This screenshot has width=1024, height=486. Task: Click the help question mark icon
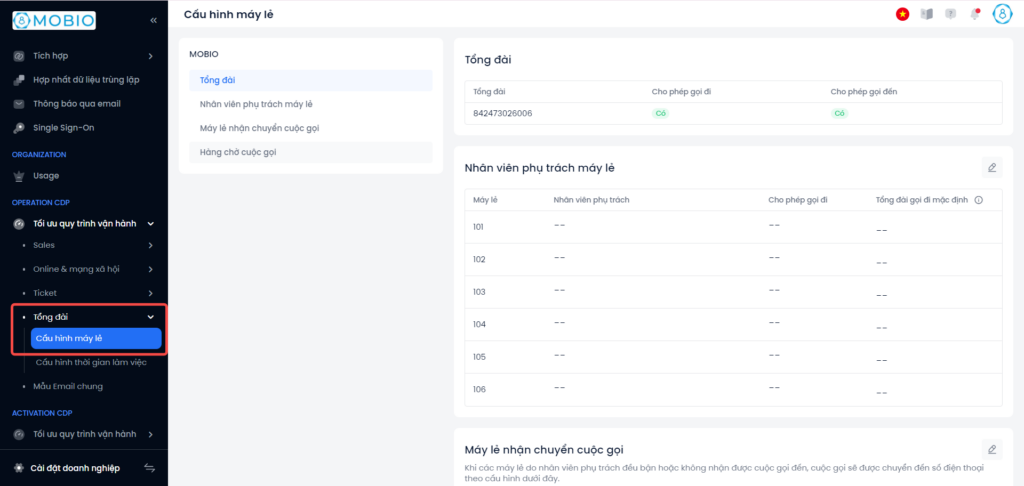pyautogui.click(x=950, y=14)
